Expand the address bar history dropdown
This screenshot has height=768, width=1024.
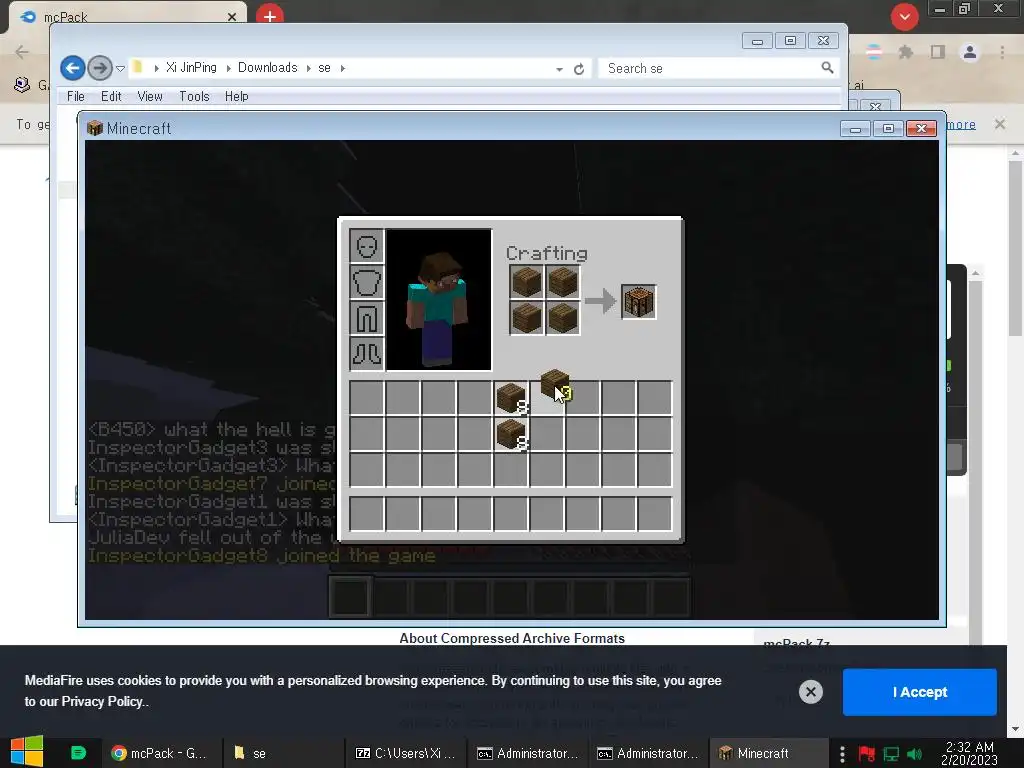pyautogui.click(x=559, y=69)
